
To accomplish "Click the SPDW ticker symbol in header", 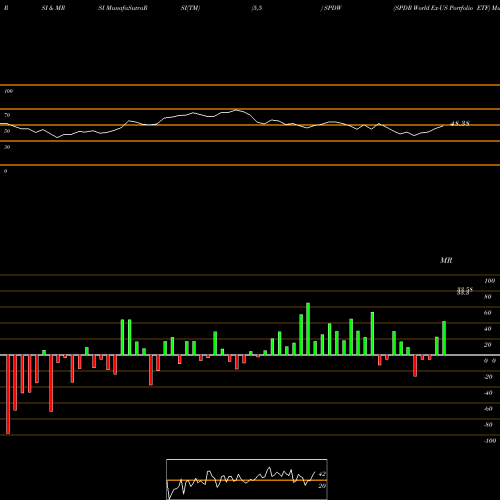I will tap(333, 8).
